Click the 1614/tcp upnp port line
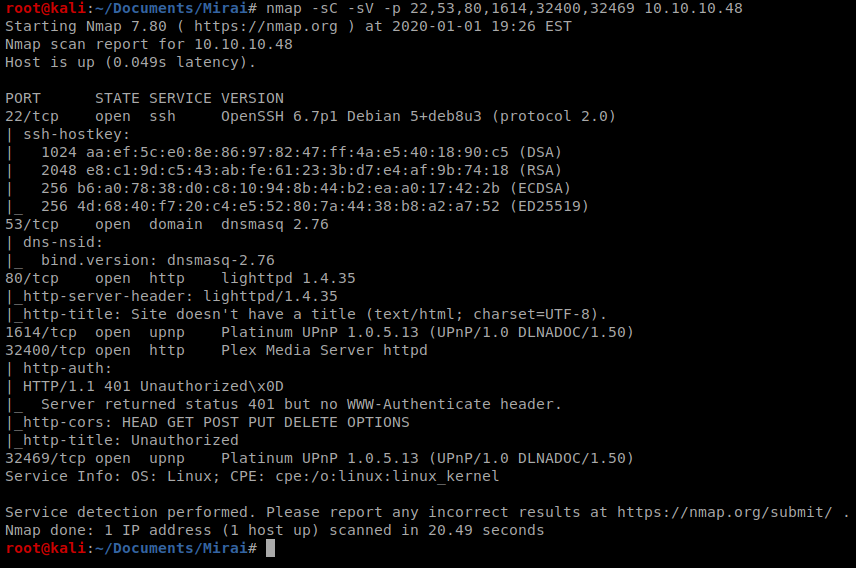The height and width of the screenshot is (568, 856). click(319, 332)
